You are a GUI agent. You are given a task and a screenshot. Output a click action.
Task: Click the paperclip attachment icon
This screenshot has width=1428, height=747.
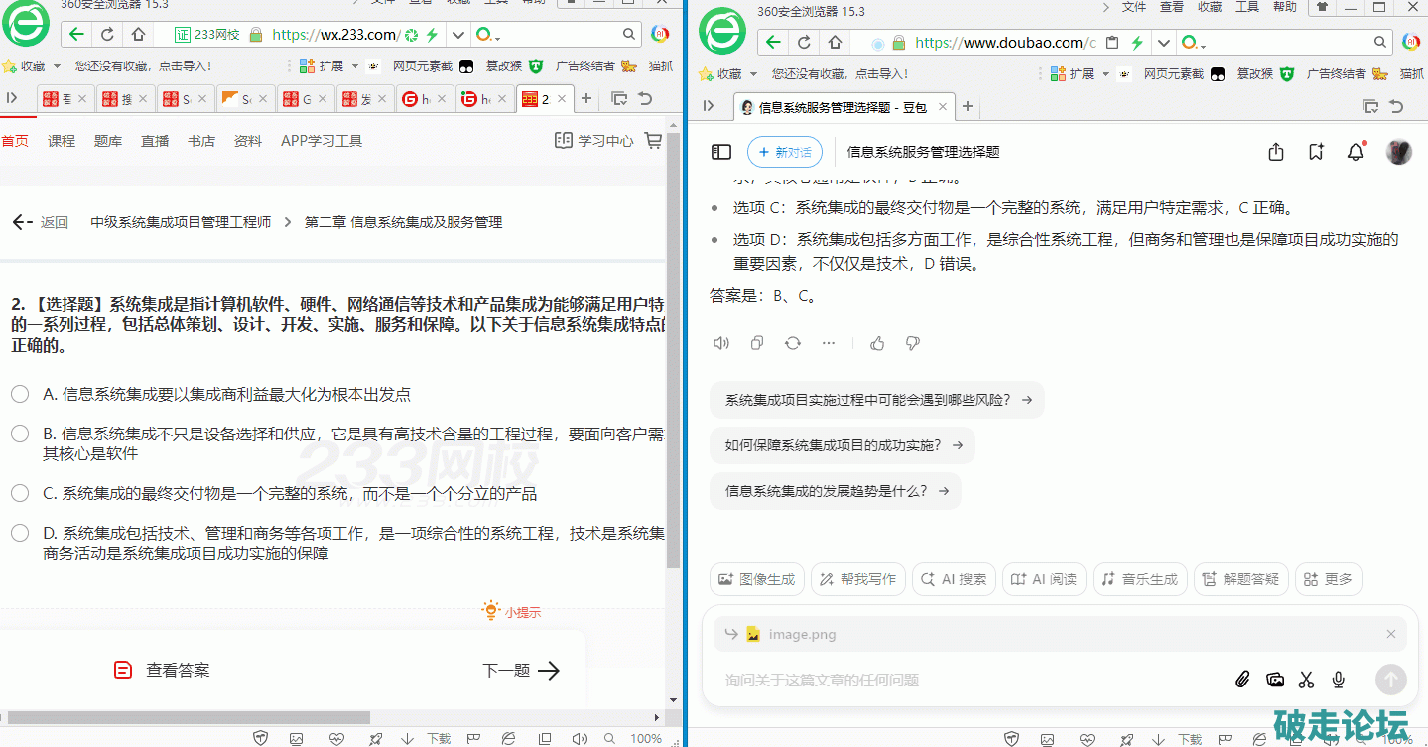[1242, 680]
